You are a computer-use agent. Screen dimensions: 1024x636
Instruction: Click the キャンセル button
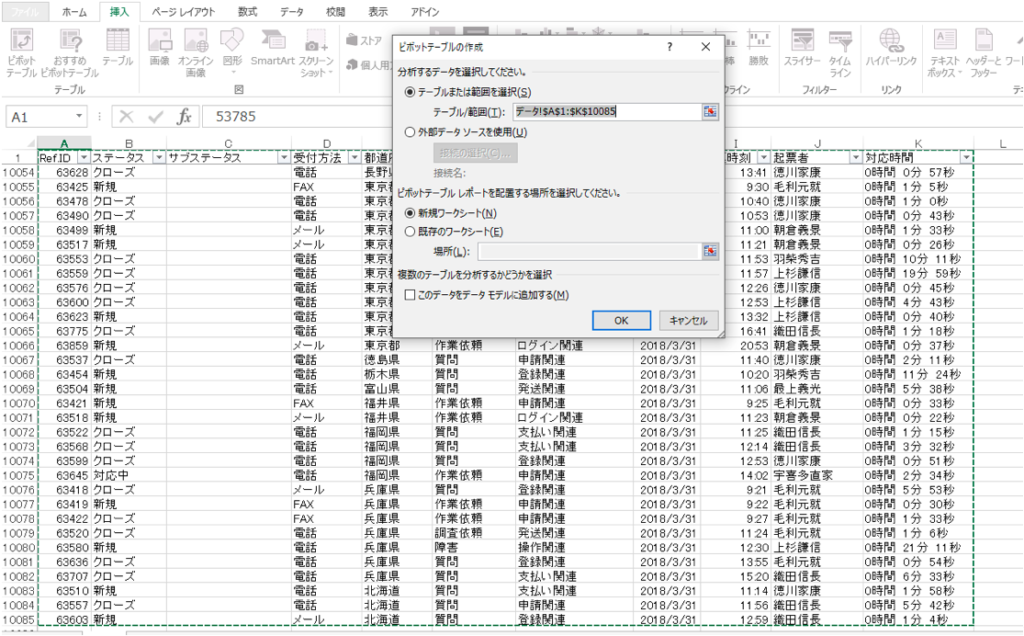pos(687,320)
